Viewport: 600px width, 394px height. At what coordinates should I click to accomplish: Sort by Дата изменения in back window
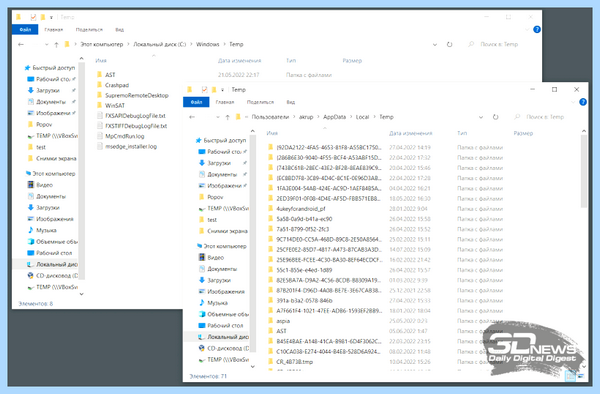(240, 60)
